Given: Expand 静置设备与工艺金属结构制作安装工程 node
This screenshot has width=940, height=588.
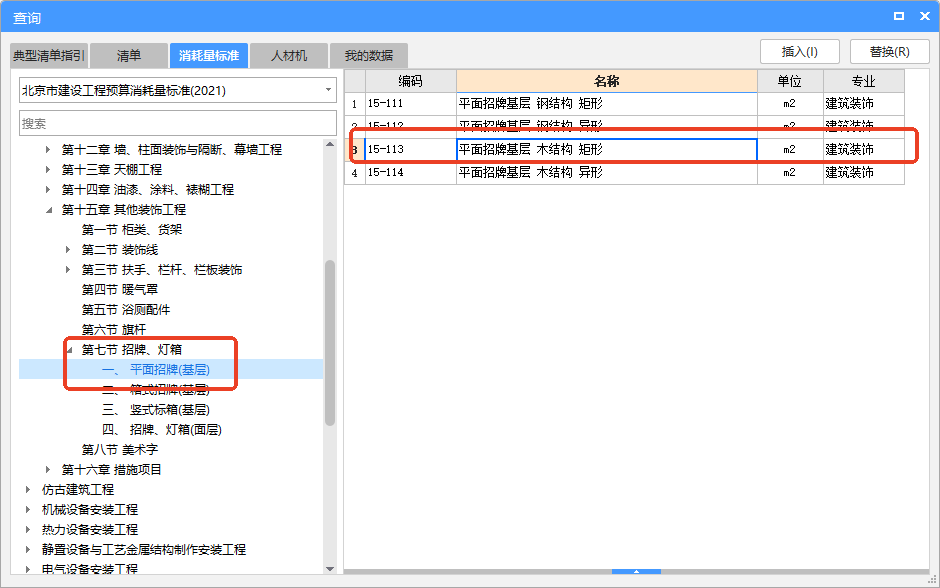Looking at the screenshot, I should point(28,550).
